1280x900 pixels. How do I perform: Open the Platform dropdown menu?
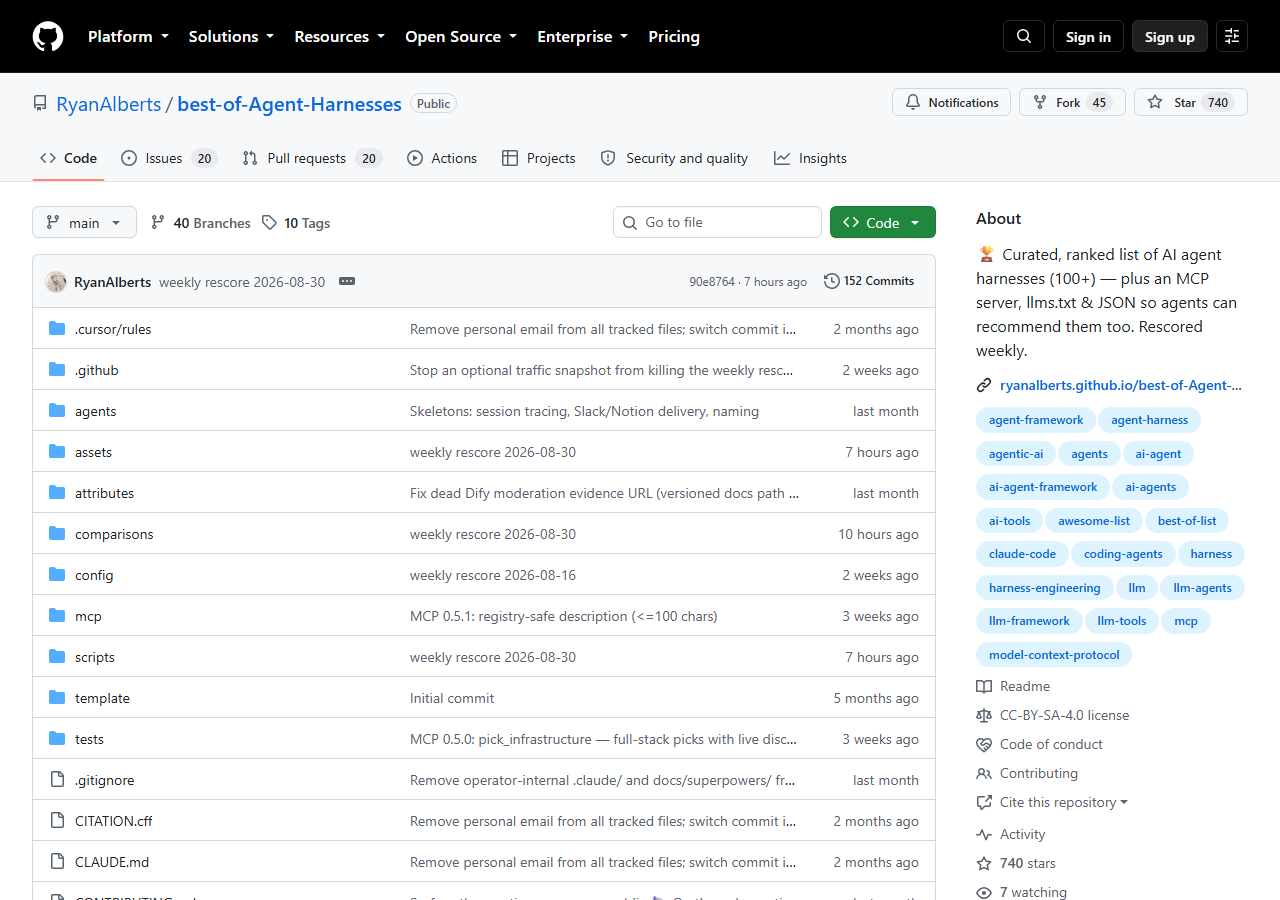[x=127, y=37]
